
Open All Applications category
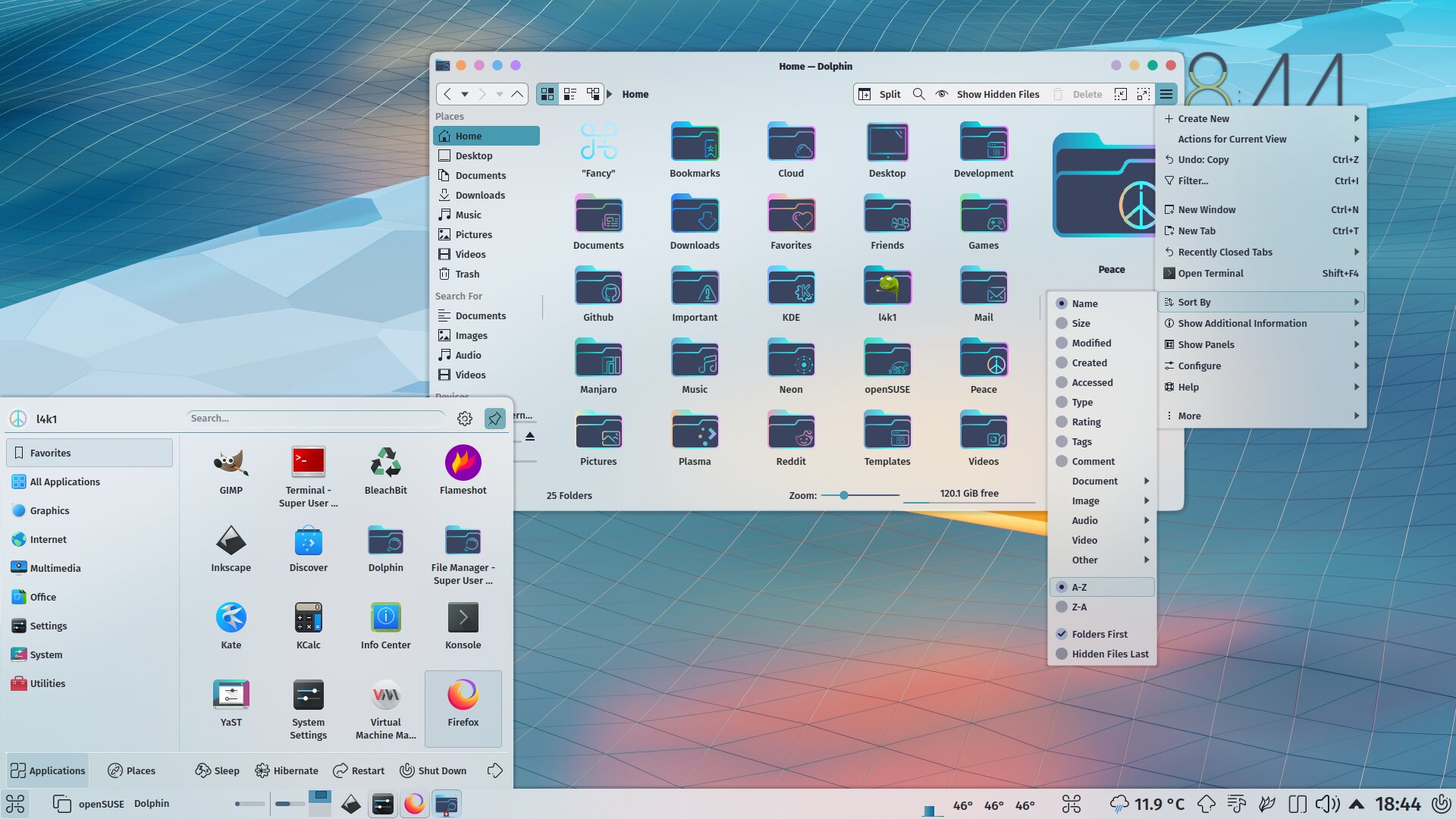89,482
